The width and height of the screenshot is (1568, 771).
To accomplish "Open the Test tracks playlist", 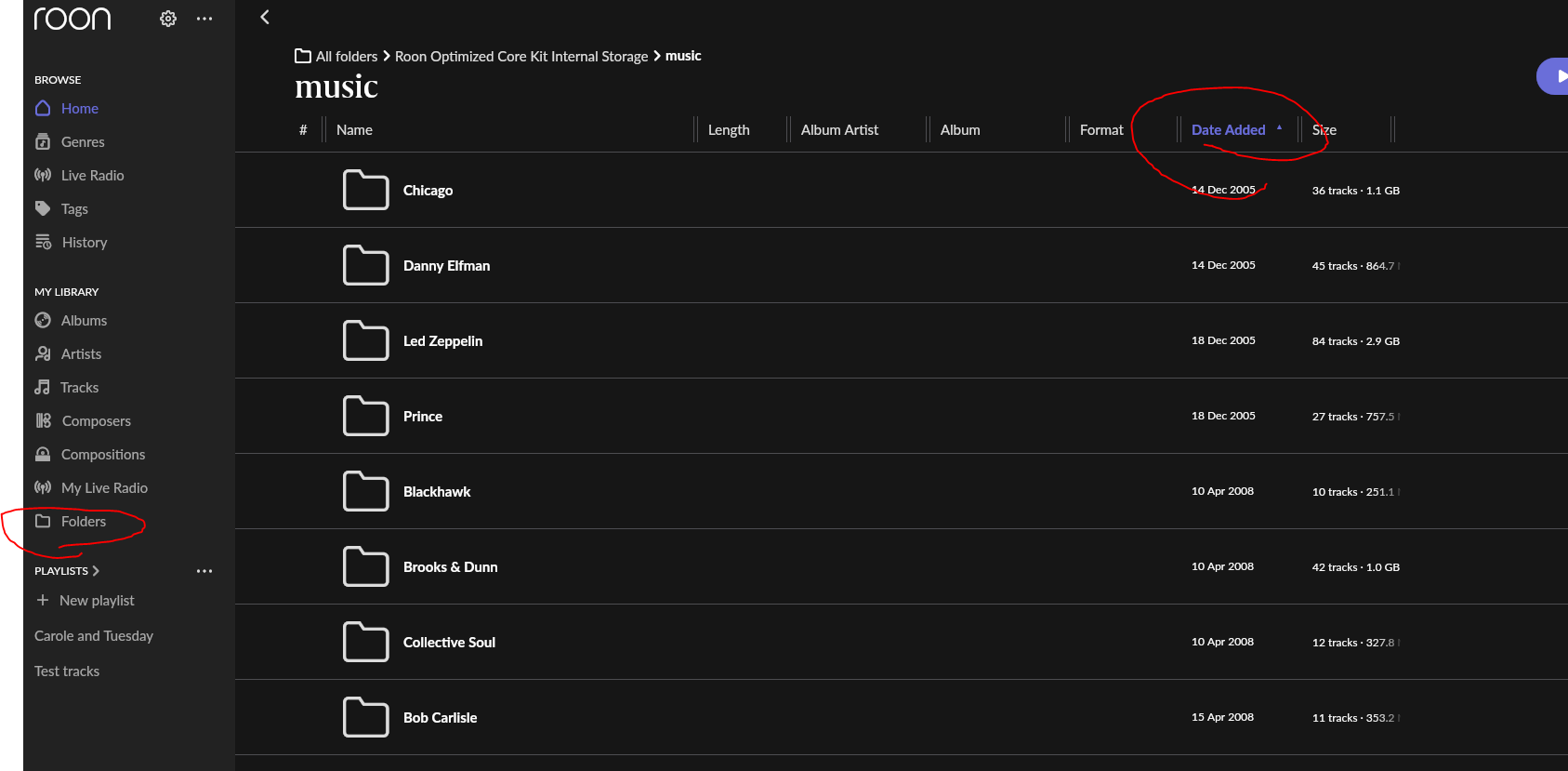I will 67,671.
